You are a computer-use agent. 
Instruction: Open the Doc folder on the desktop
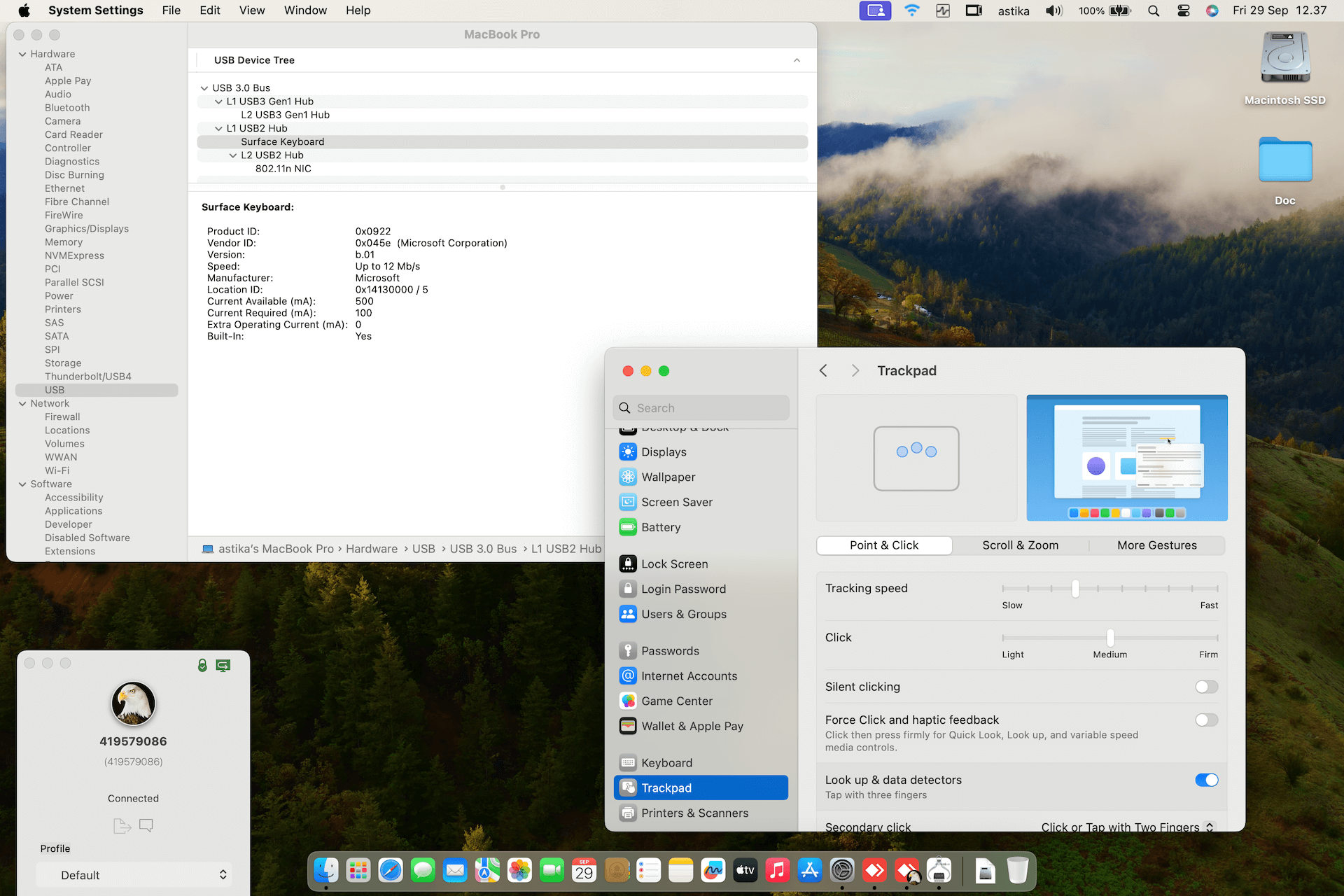(x=1285, y=170)
